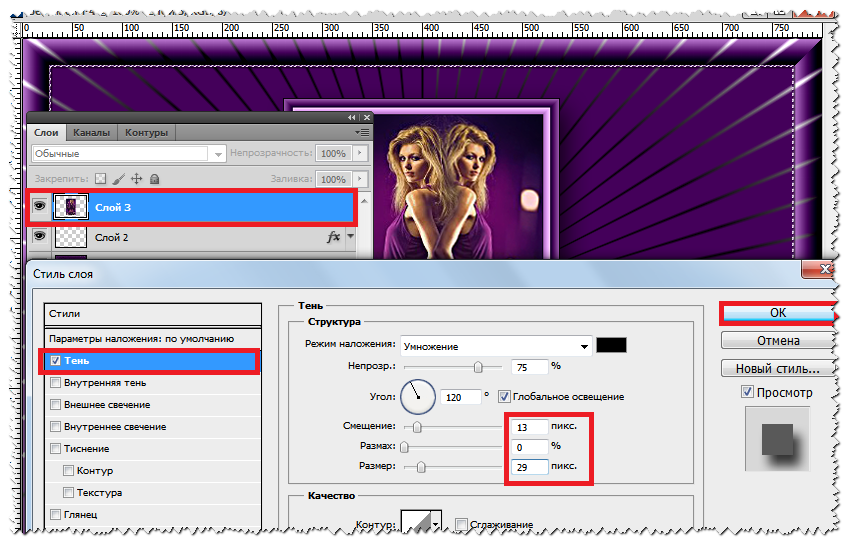Toggle Глобальное освещение checkbox
This screenshot has height=544, width=849.
pyautogui.click(x=504, y=397)
